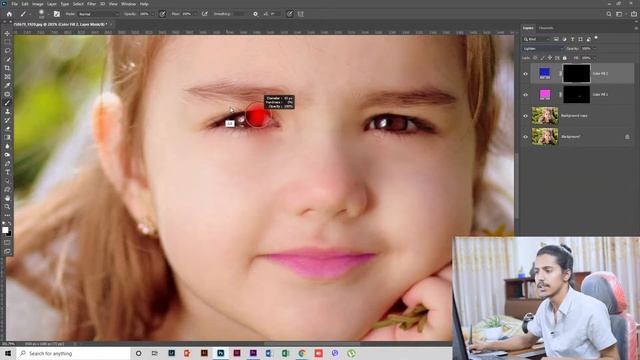Open the File menu
Screen dimensions: 640x360
15,4
